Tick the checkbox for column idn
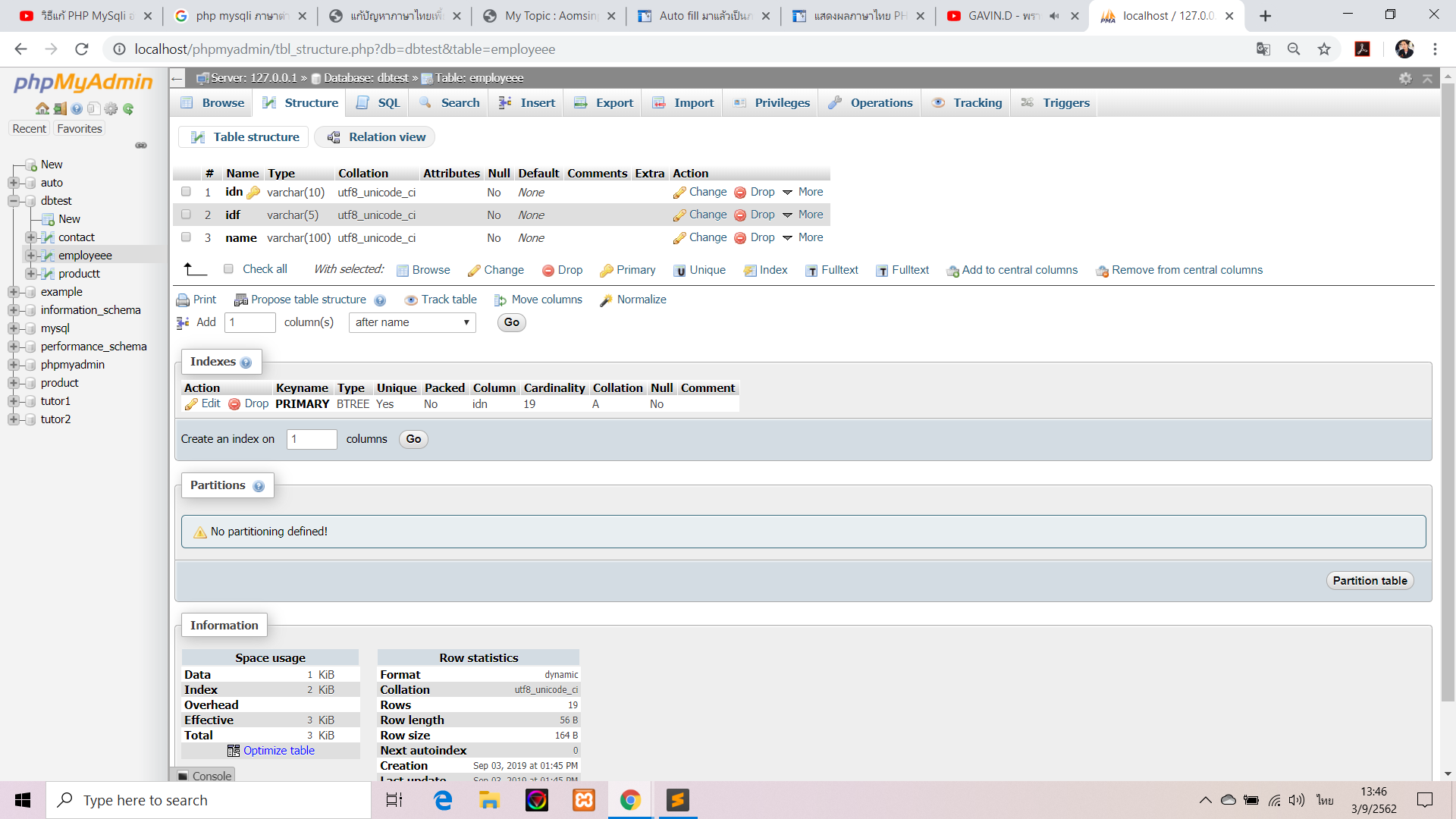The image size is (1456, 819). (x=186, y=192)
